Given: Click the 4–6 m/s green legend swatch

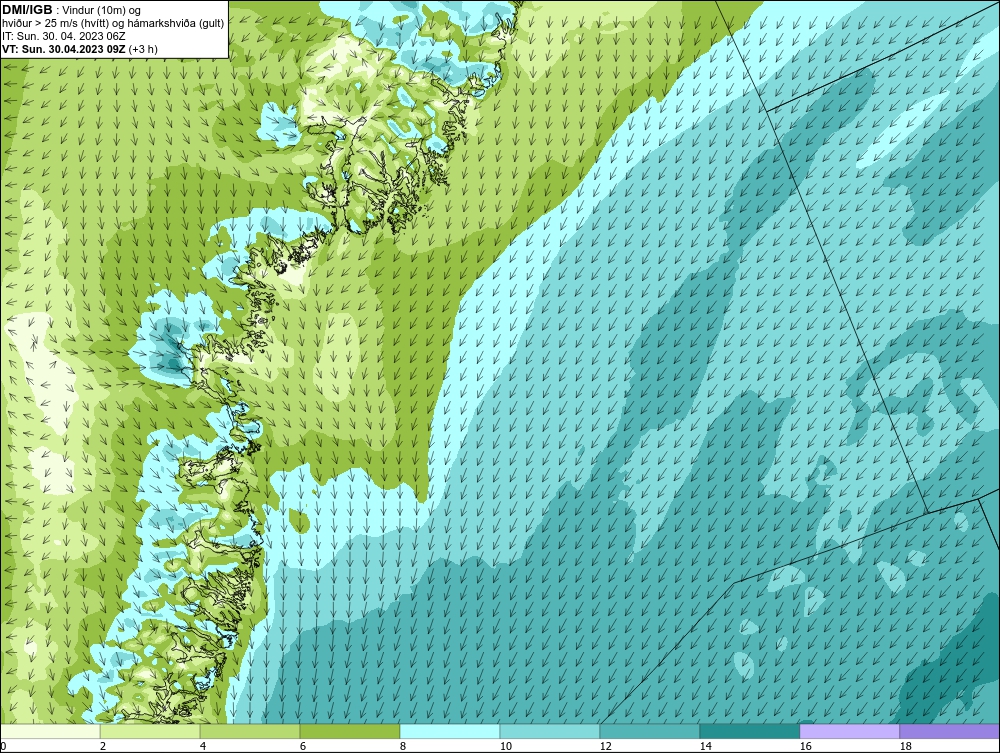Looking at the screenshot, I should pos(250,731).
